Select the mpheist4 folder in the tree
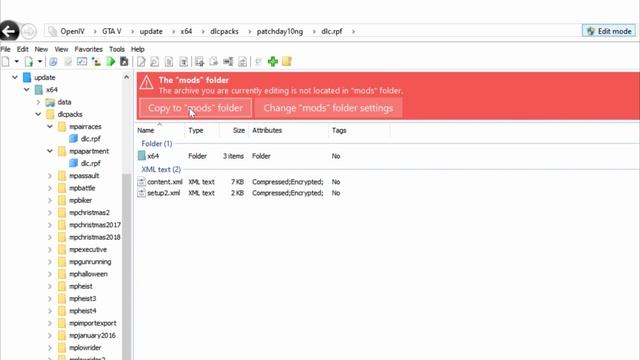 coord(82,311)
